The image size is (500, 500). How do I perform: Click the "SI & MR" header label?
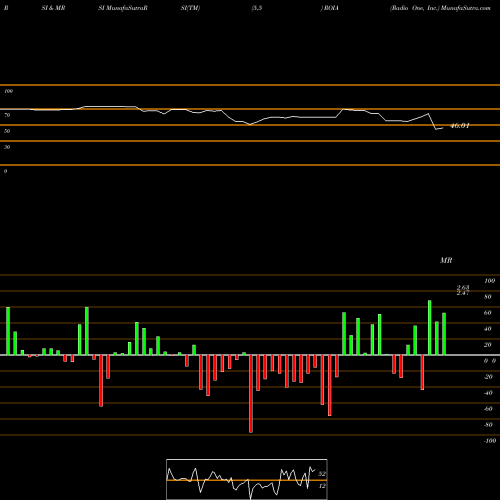point(53,8)
